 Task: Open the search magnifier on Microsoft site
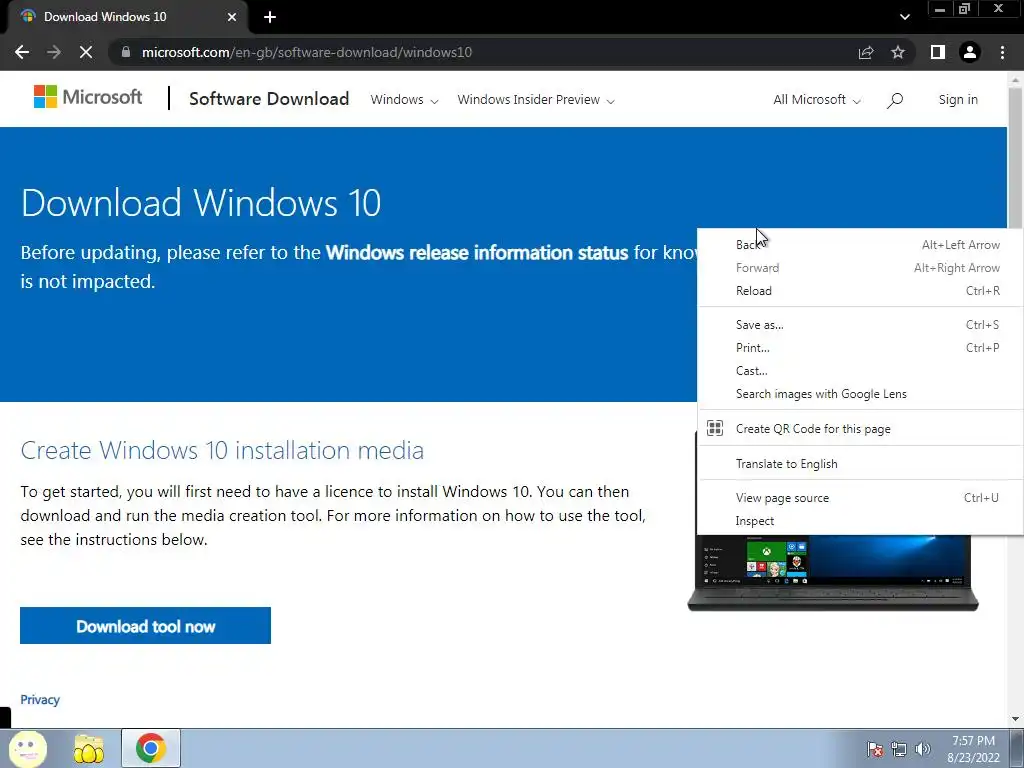tap(895, 100)
